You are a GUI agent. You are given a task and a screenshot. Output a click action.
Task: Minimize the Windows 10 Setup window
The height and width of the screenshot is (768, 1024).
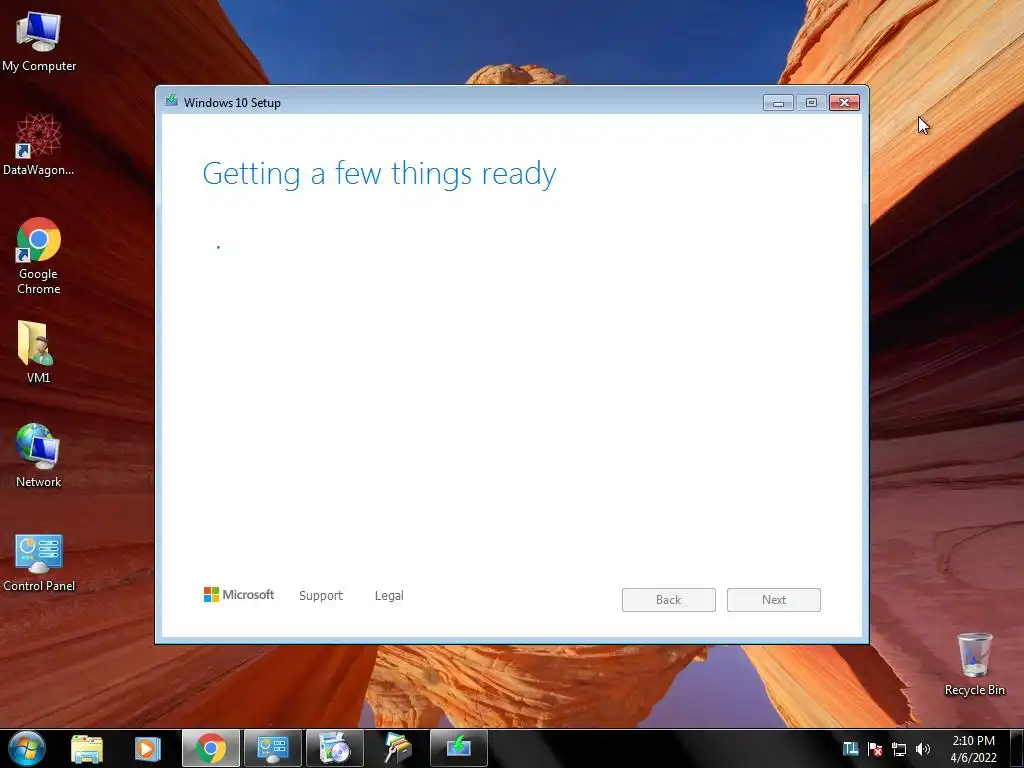pyautogui.click(x=778, y=103)
